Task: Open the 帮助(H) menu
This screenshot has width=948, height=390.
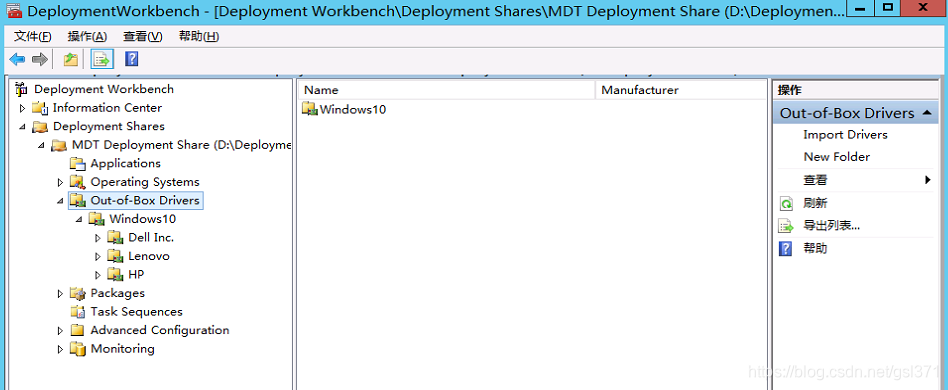Action: tap(199, 36)
